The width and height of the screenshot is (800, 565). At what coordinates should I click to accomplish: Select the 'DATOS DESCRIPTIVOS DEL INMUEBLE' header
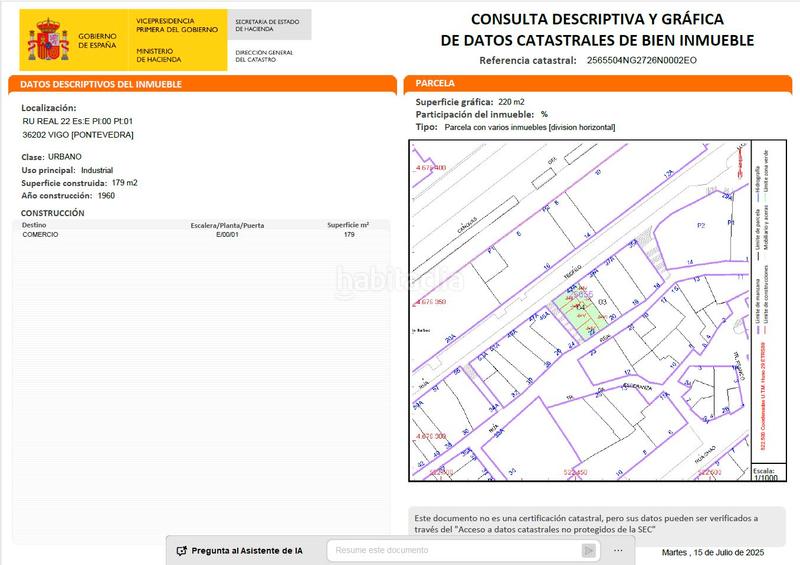click(100, 84)
